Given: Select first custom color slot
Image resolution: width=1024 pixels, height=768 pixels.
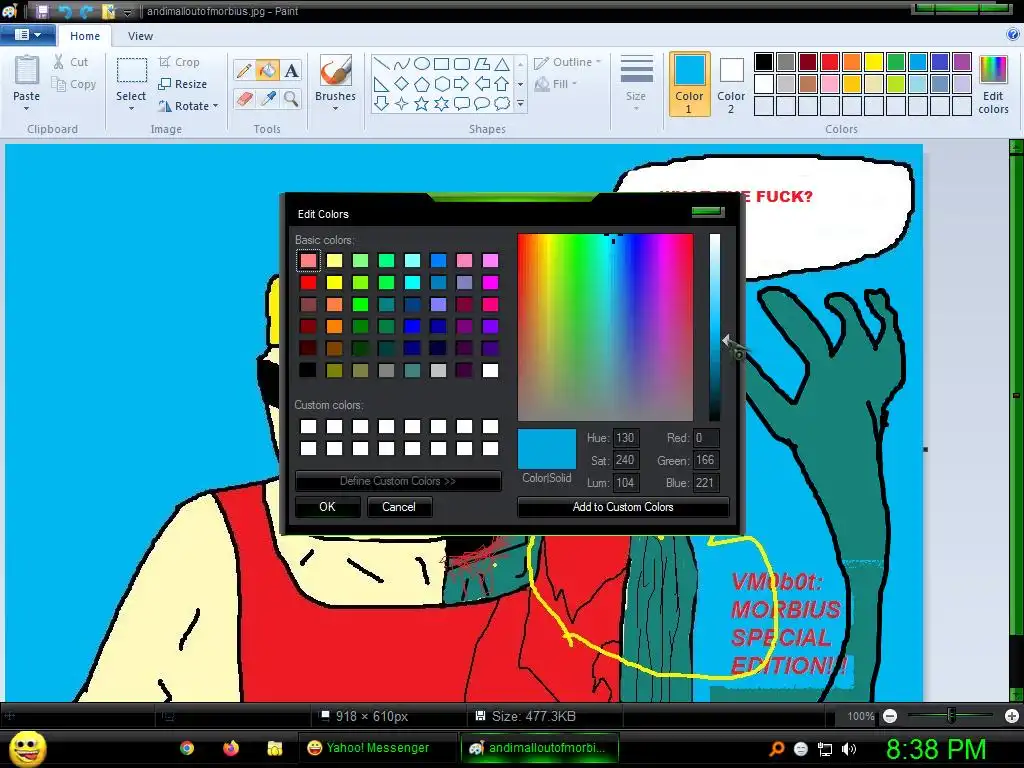Looking at the screenshot, I should [308, 426].
